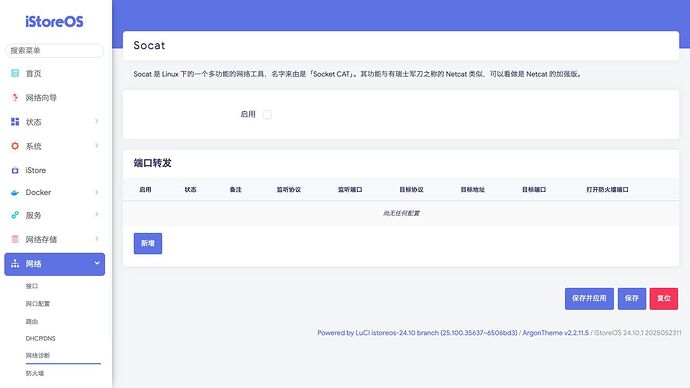Click the 网络 network tree icon
This screenshot has height=388, width=690.
pyautogui.click(x=15, y=264)
